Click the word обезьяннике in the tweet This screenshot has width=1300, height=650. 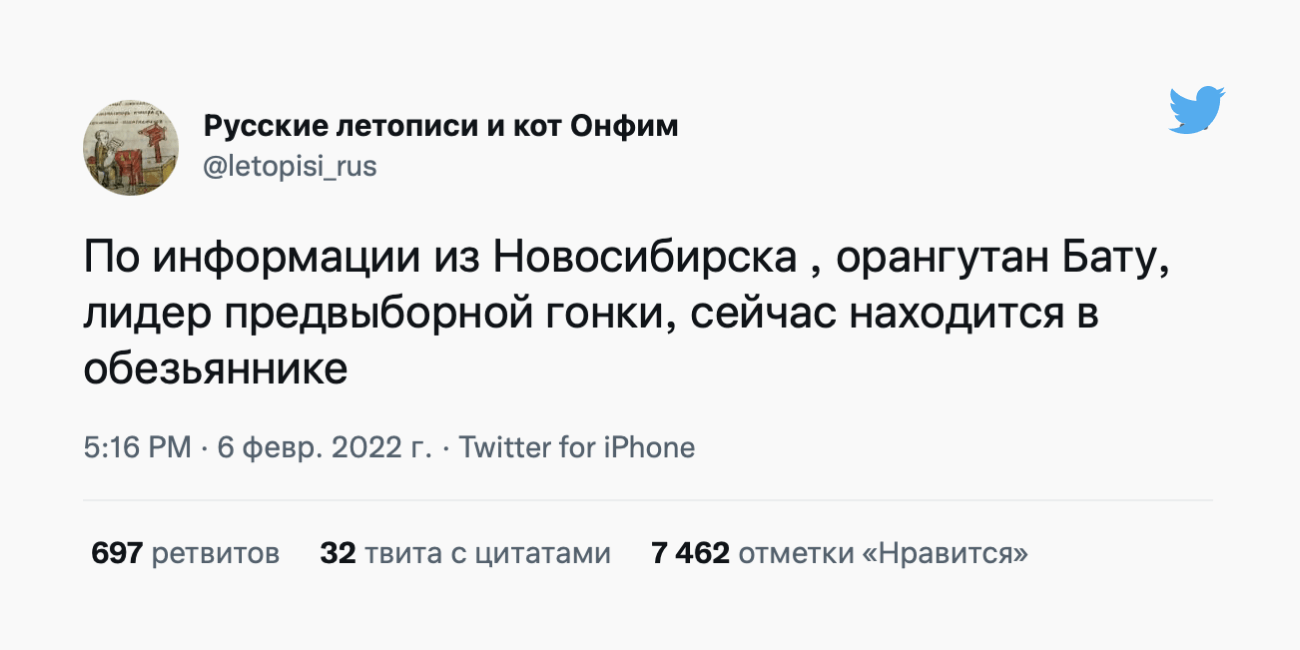pyautogui.click(x=216, y=370)
